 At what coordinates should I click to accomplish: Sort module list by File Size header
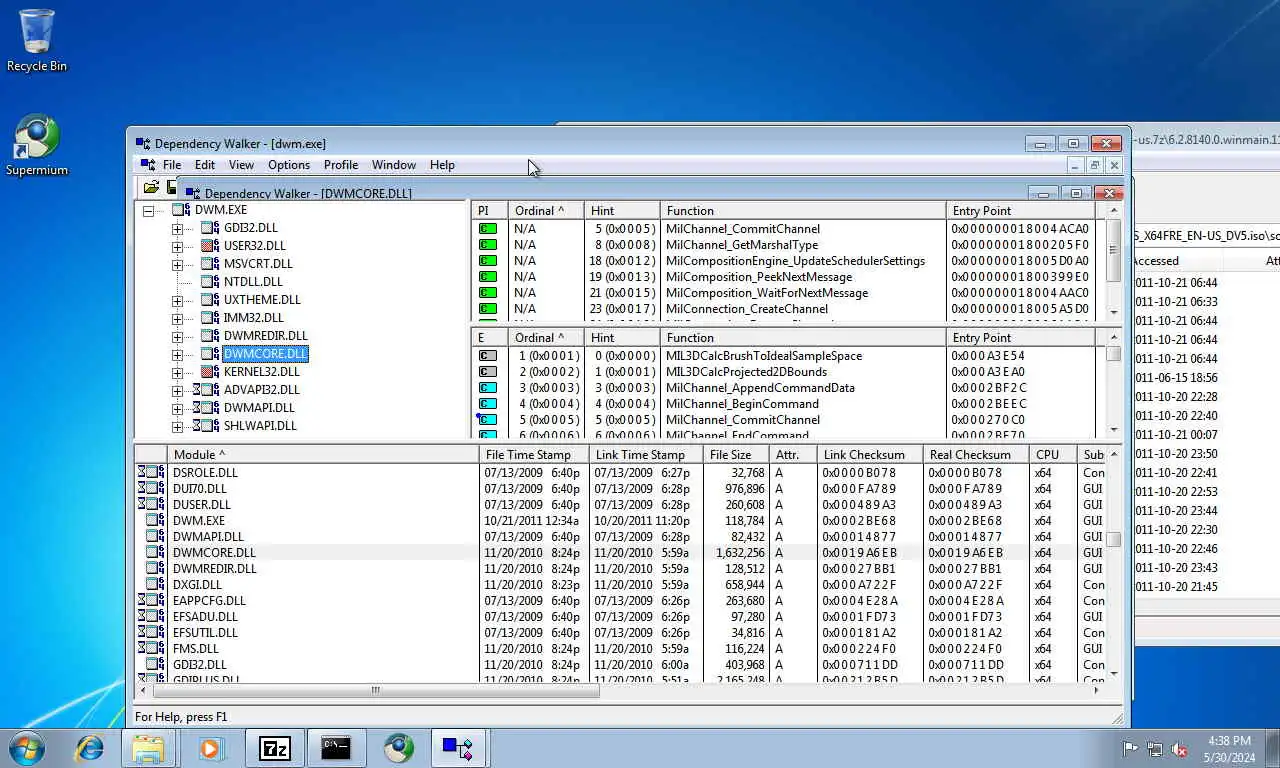pos(734,455)
